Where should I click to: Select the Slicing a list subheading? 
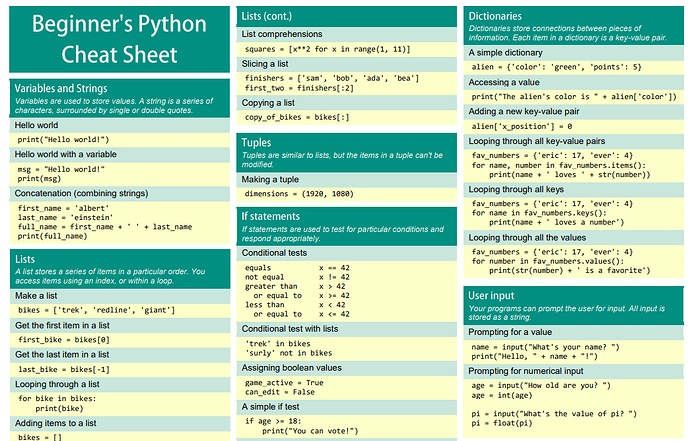(x=264, y=64)
